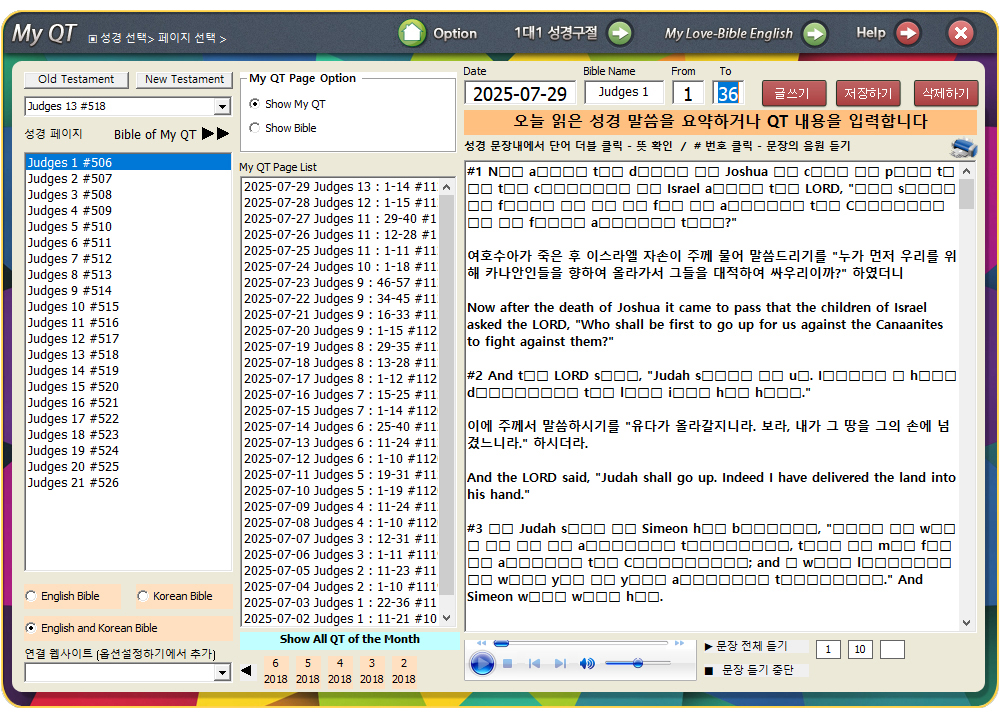Select the Show Bible radio button
The image size is (1000, 720).
[x=255, y=128]
